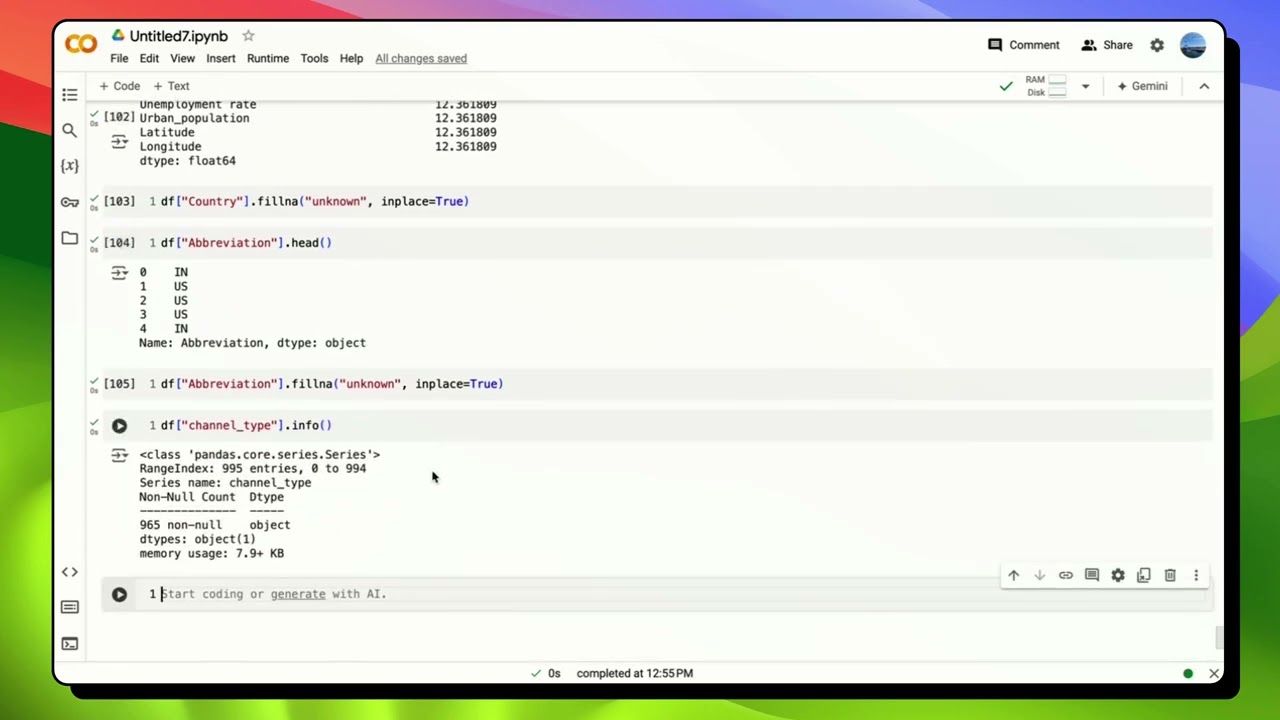This screenshot has width=1280, height=720.
Task: Close the bottom status bar
Action: tap(1214, 673)
